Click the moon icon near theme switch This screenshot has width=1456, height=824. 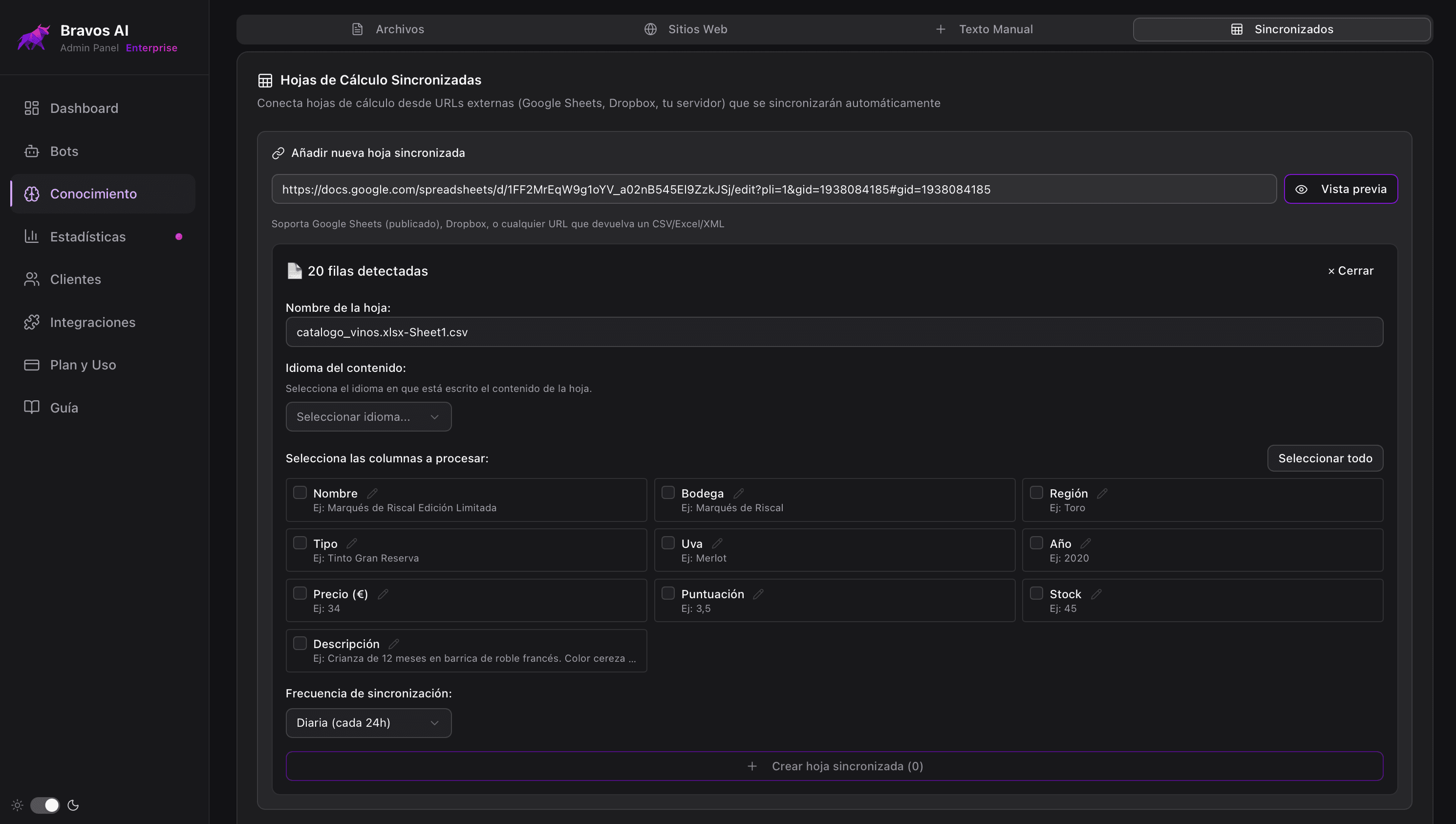tap(73, 805)
